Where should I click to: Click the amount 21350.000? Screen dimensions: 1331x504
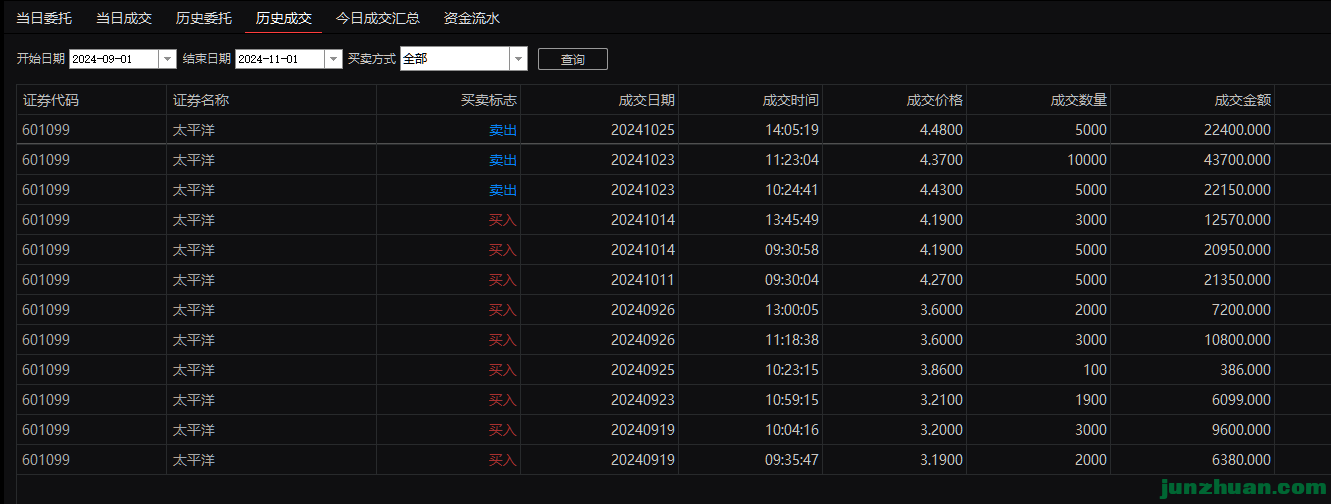1238,280
